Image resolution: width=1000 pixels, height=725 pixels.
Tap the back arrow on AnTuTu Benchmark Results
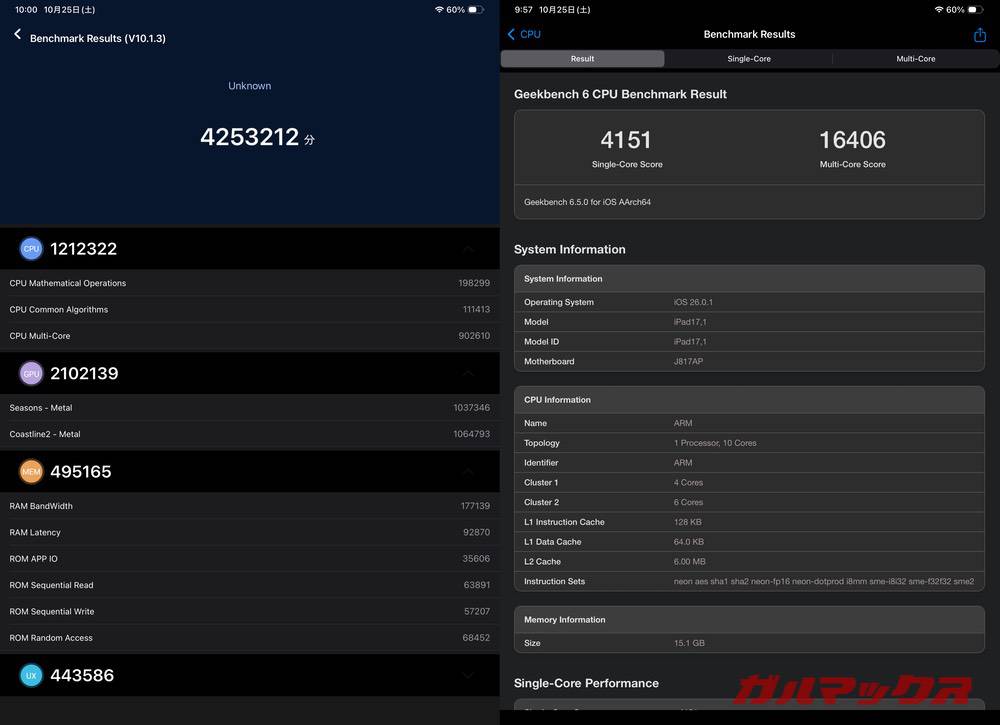16,33
